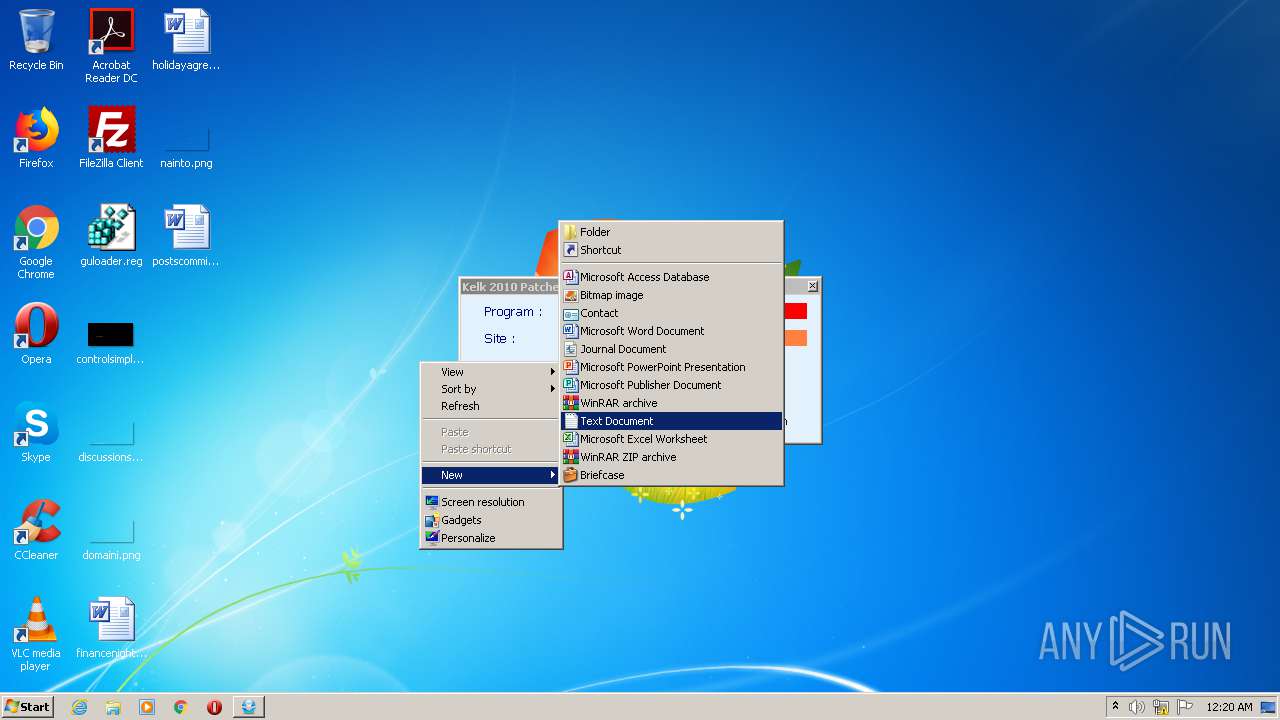This screenshot has width=1280, height=720.
Task: Create a new Contact
Action: (x=671, y=313)
